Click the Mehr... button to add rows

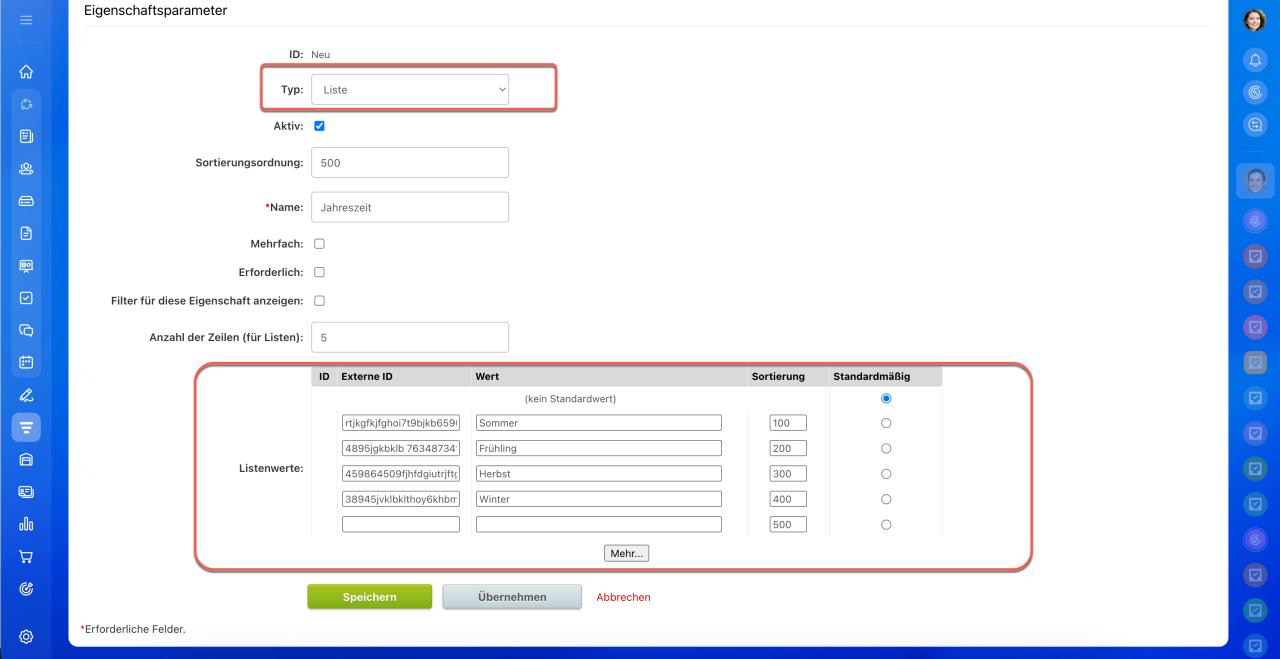pos(626,553)
